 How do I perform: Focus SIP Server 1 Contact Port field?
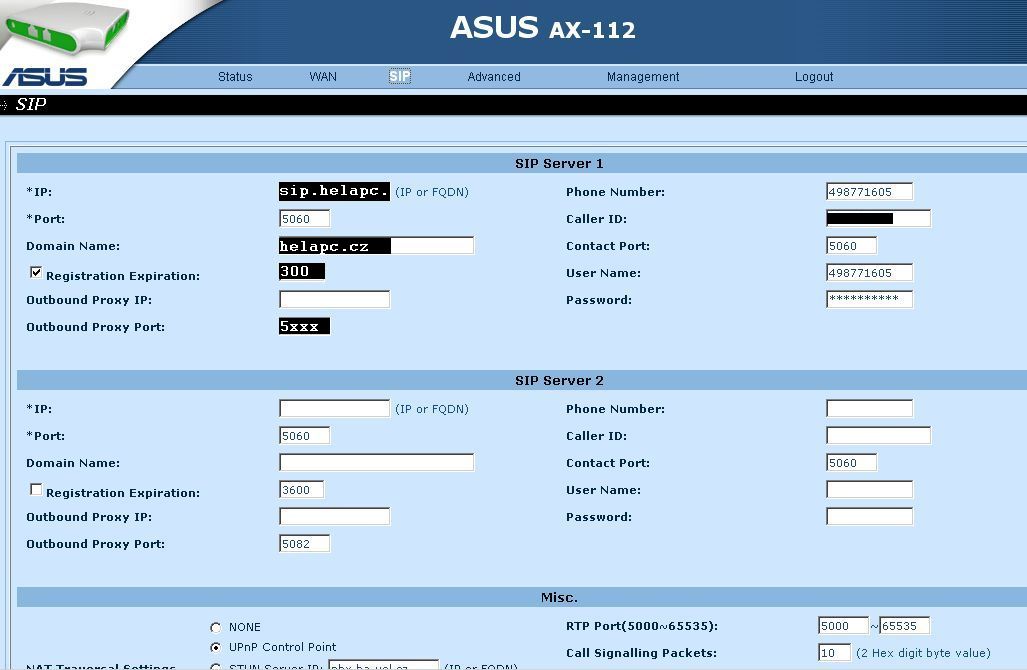click(851, 246)
